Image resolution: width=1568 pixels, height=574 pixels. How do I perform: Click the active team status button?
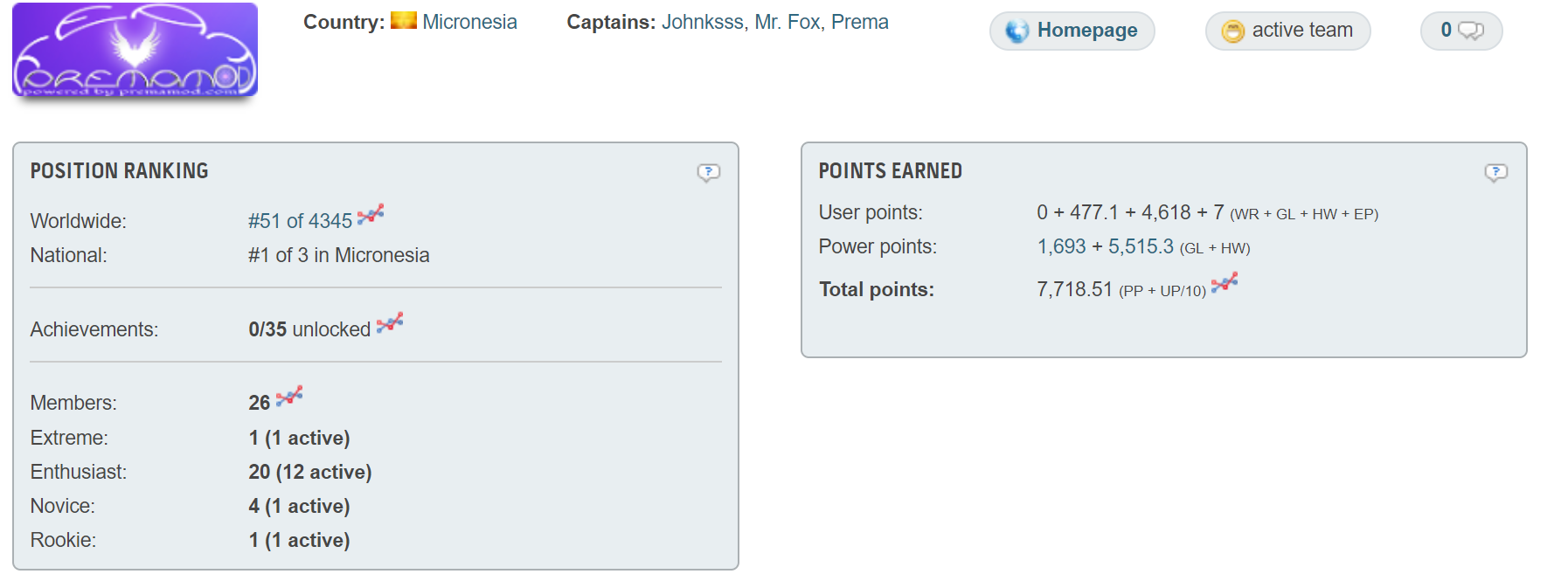1287,31
